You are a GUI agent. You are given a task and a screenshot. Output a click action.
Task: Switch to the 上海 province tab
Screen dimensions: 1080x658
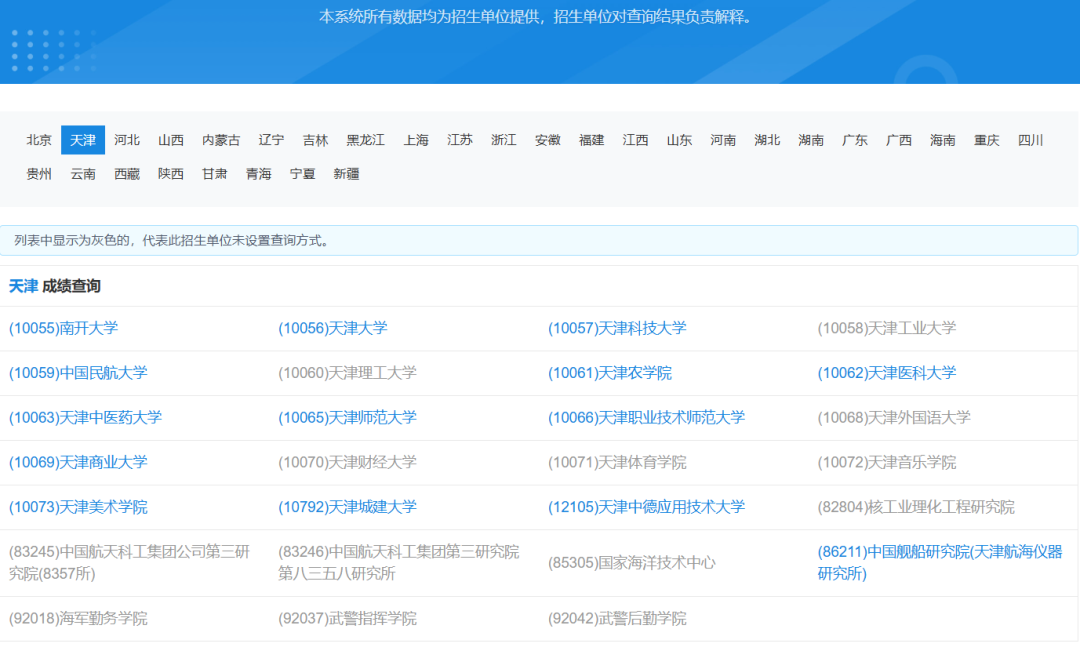coord(416,140)
